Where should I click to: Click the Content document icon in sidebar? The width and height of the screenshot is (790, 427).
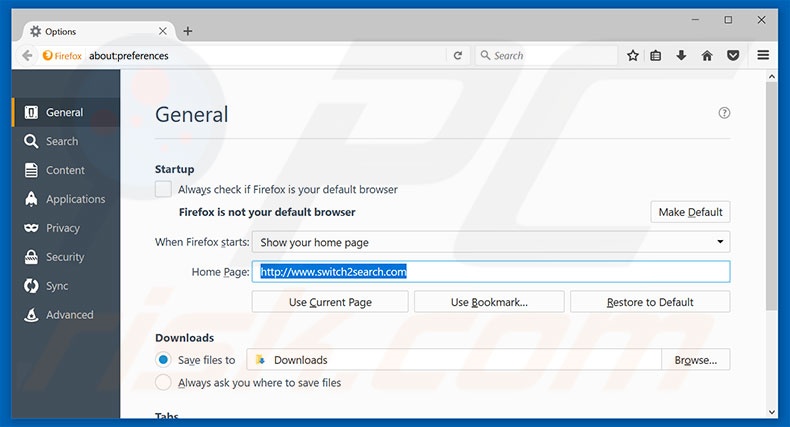point(31,170)
